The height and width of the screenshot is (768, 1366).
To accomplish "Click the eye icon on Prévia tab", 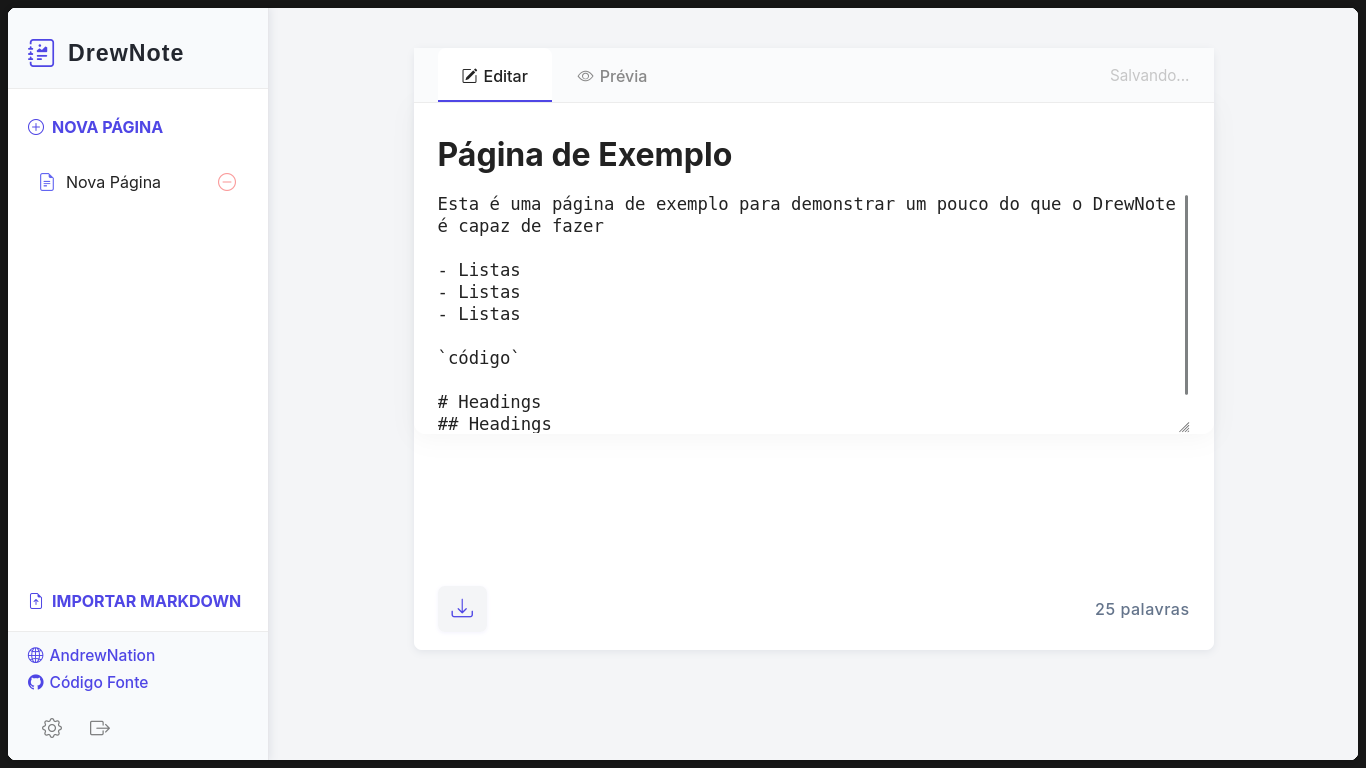I will [586, 76].
